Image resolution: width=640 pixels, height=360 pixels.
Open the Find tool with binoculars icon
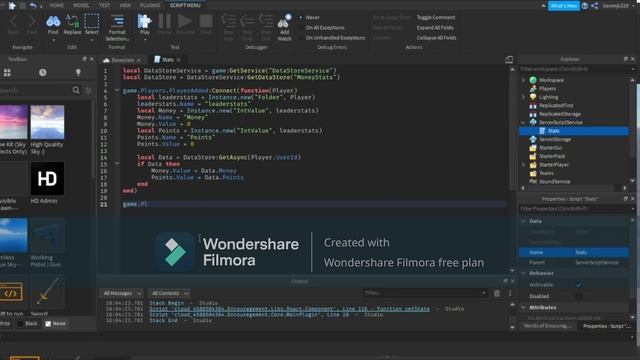53,24
